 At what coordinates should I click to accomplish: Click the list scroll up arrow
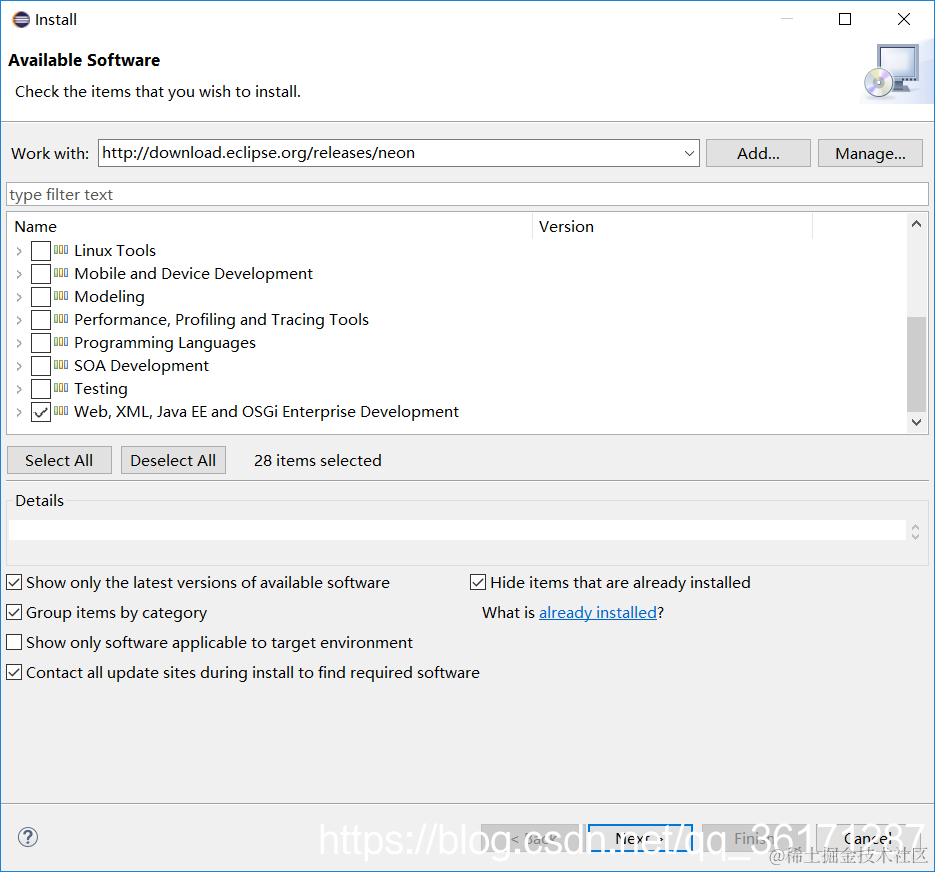[917, 224]
